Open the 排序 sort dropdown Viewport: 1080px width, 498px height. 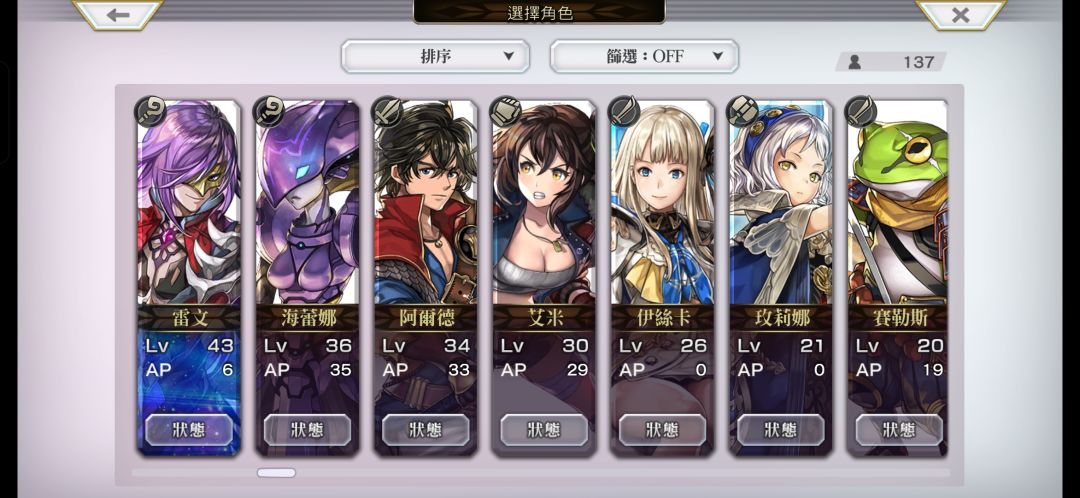[x=435, y=56]
